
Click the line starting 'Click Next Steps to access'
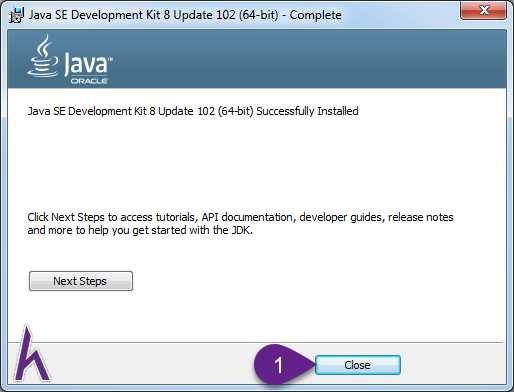point(240,217)
